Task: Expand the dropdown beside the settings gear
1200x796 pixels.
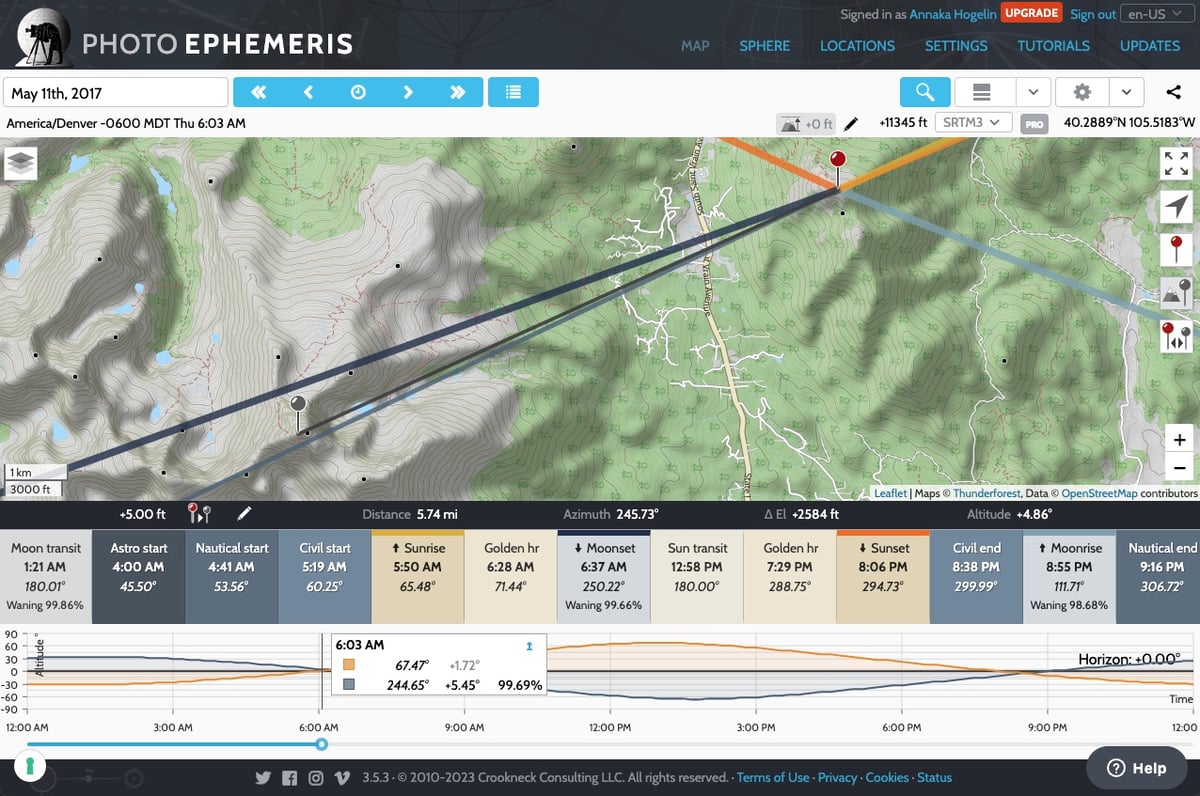Action: (1126, 91)
